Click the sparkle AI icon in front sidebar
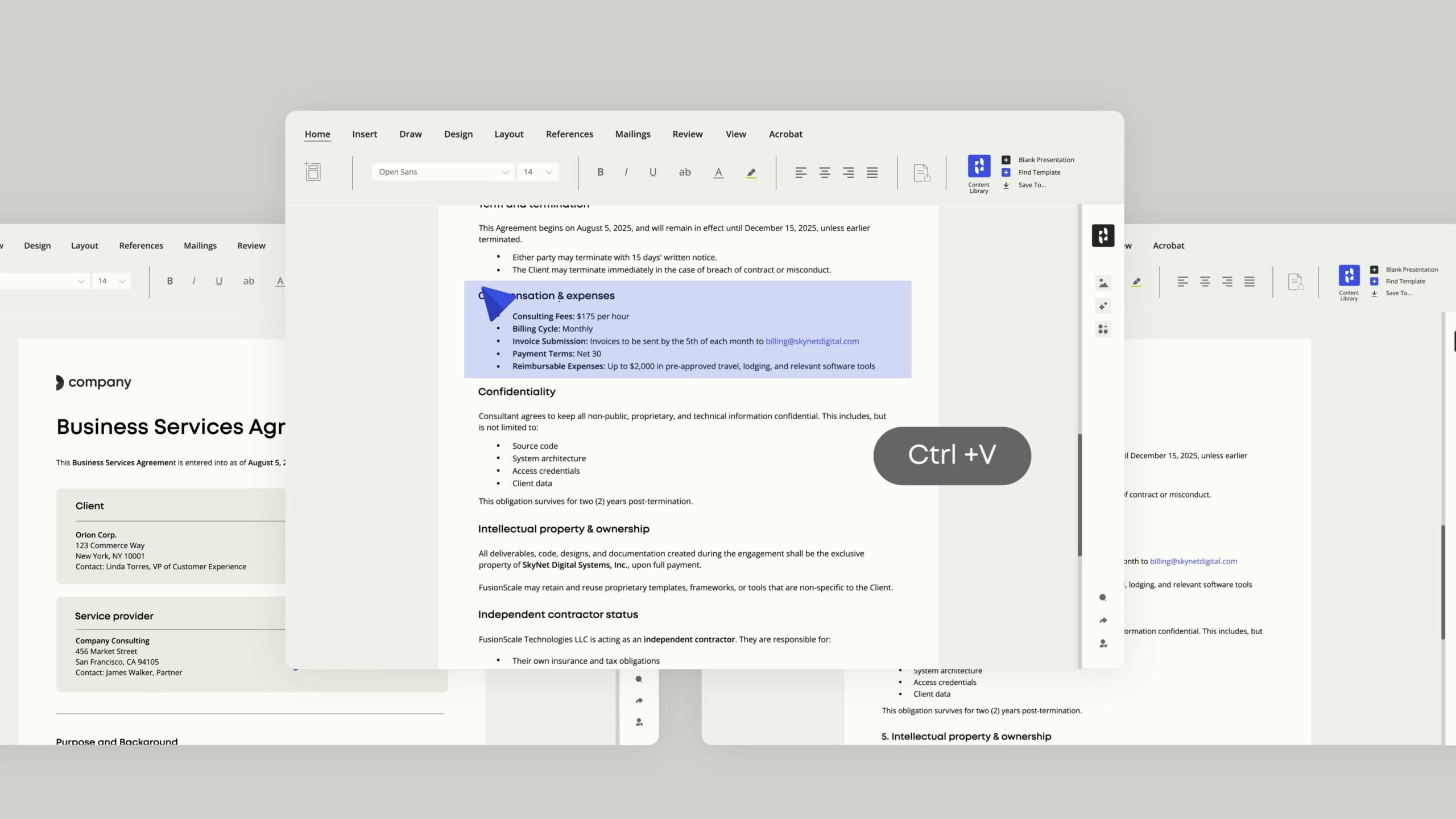Screen dimensions: 1456x819 [x=1103, y=306]
